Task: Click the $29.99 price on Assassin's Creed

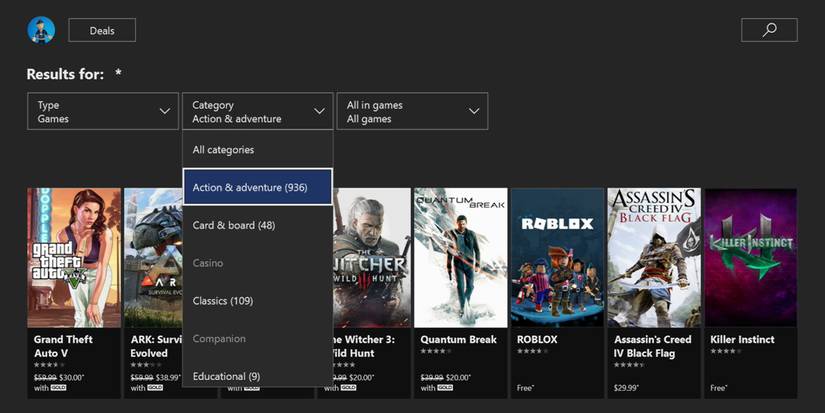Action: coord(626,388)
